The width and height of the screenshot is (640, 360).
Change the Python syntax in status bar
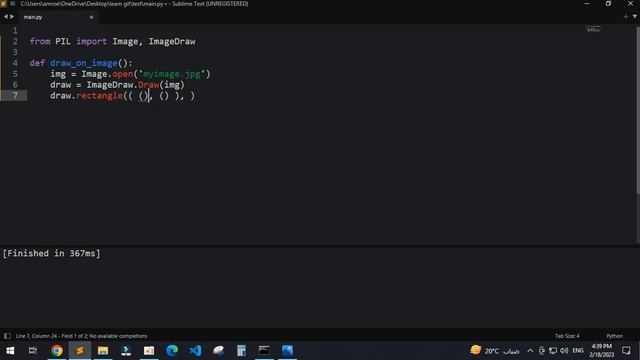pos(614,336)
